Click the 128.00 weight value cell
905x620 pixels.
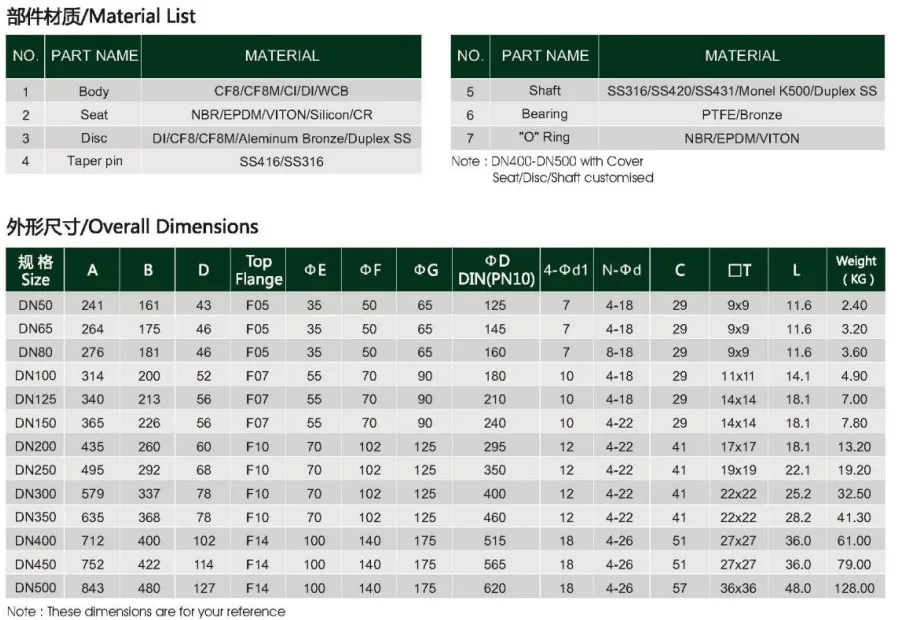855,589
